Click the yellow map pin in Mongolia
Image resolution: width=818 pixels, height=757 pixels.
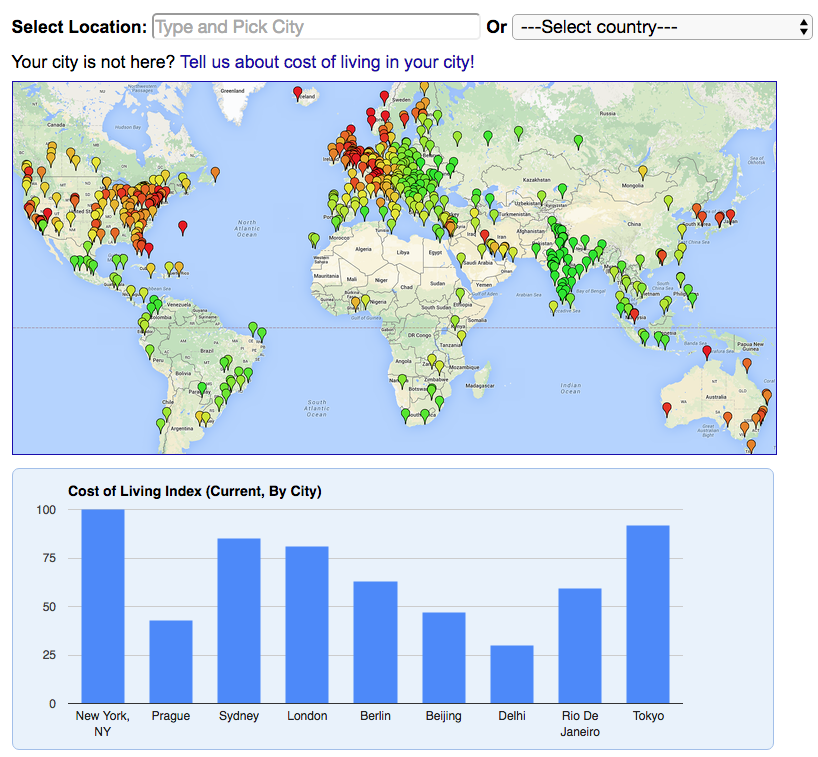pyautogui.click(x=643, y=171)
